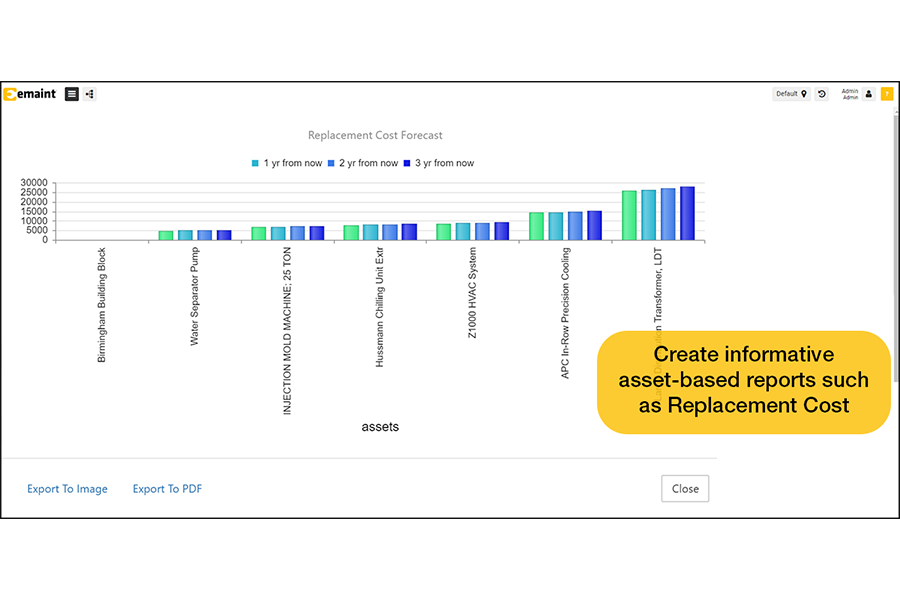Screen dimensions: 900x600
Task: Click the 'Z1000 HVAC System' axis label
Action: pos(472,293)
